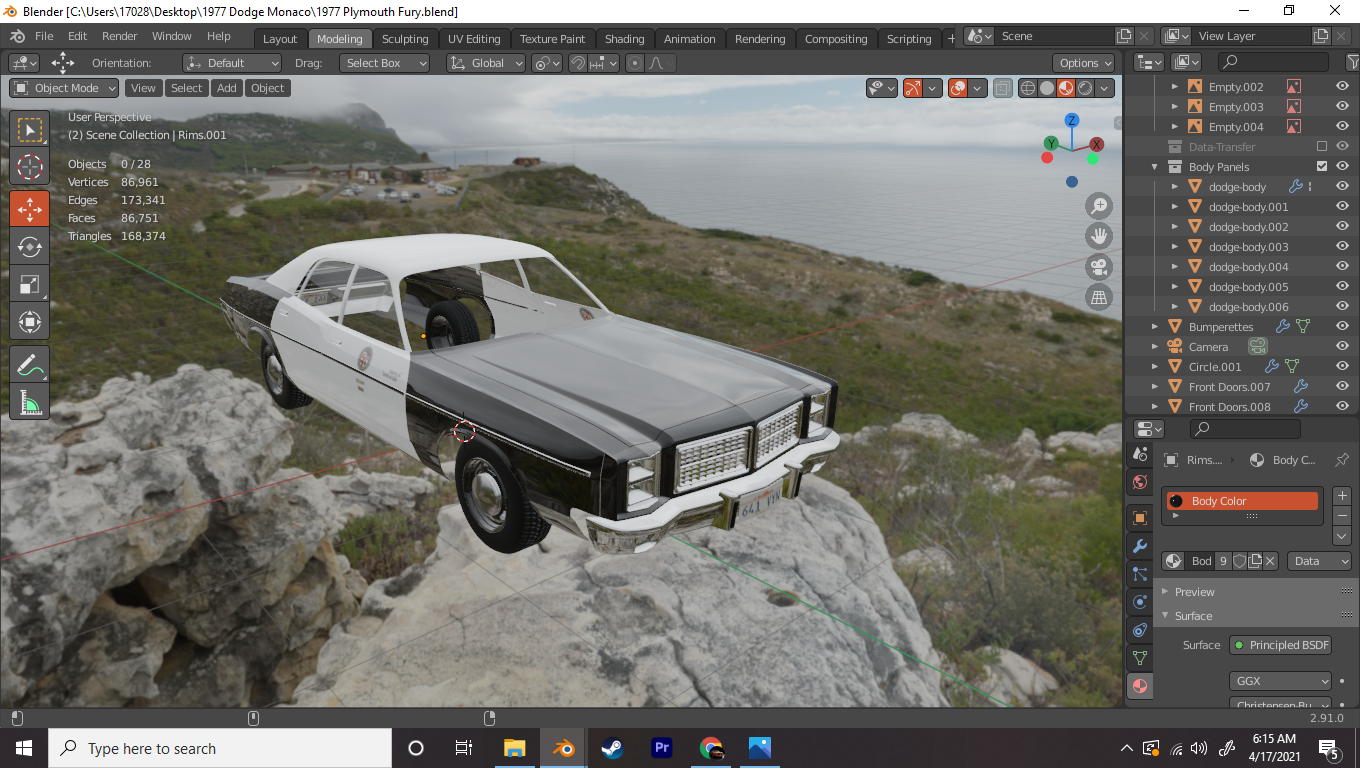Select the Select Box tool
Image resolution: width=1360 pixels, height=768 pixels.
(30, 130)
